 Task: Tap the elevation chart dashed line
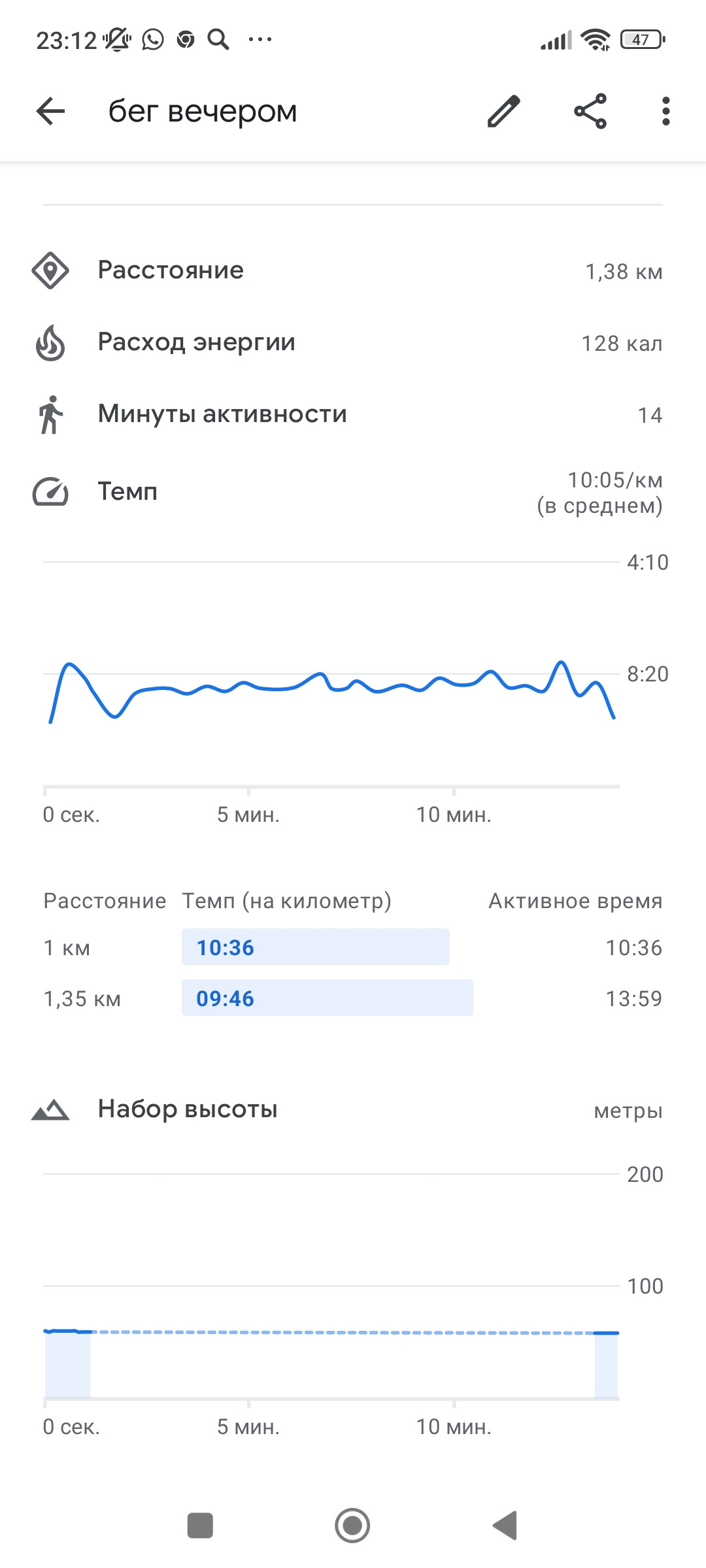point(343,1332)
